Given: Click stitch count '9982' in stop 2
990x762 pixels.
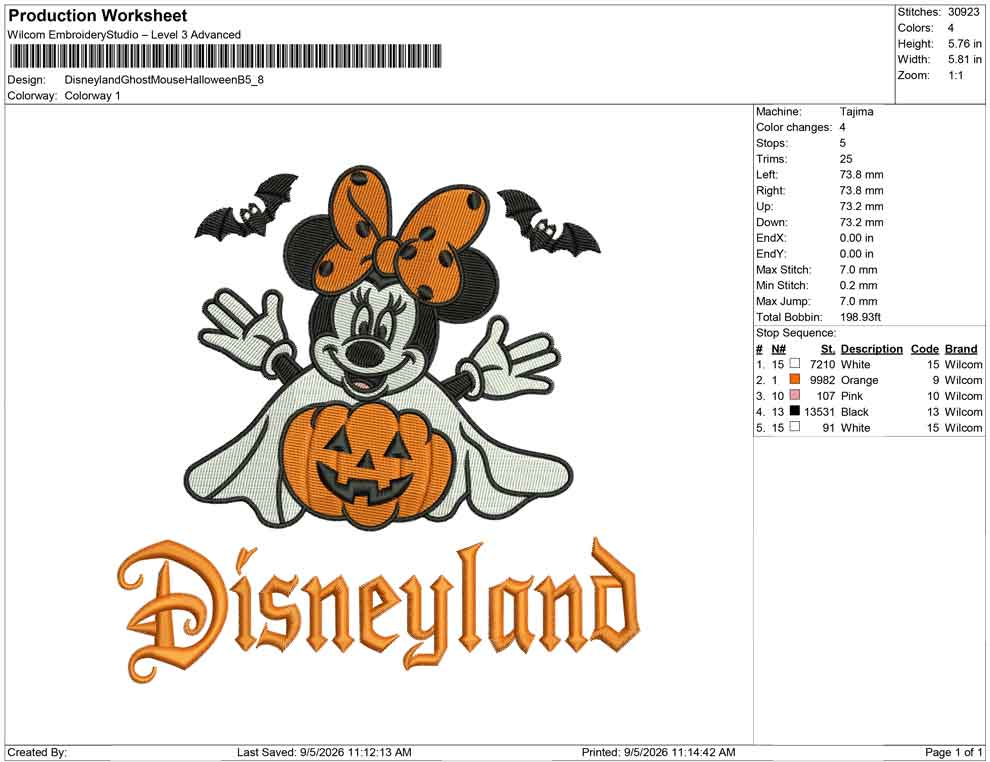Looking at the screenshot, I should pos(822,380).
